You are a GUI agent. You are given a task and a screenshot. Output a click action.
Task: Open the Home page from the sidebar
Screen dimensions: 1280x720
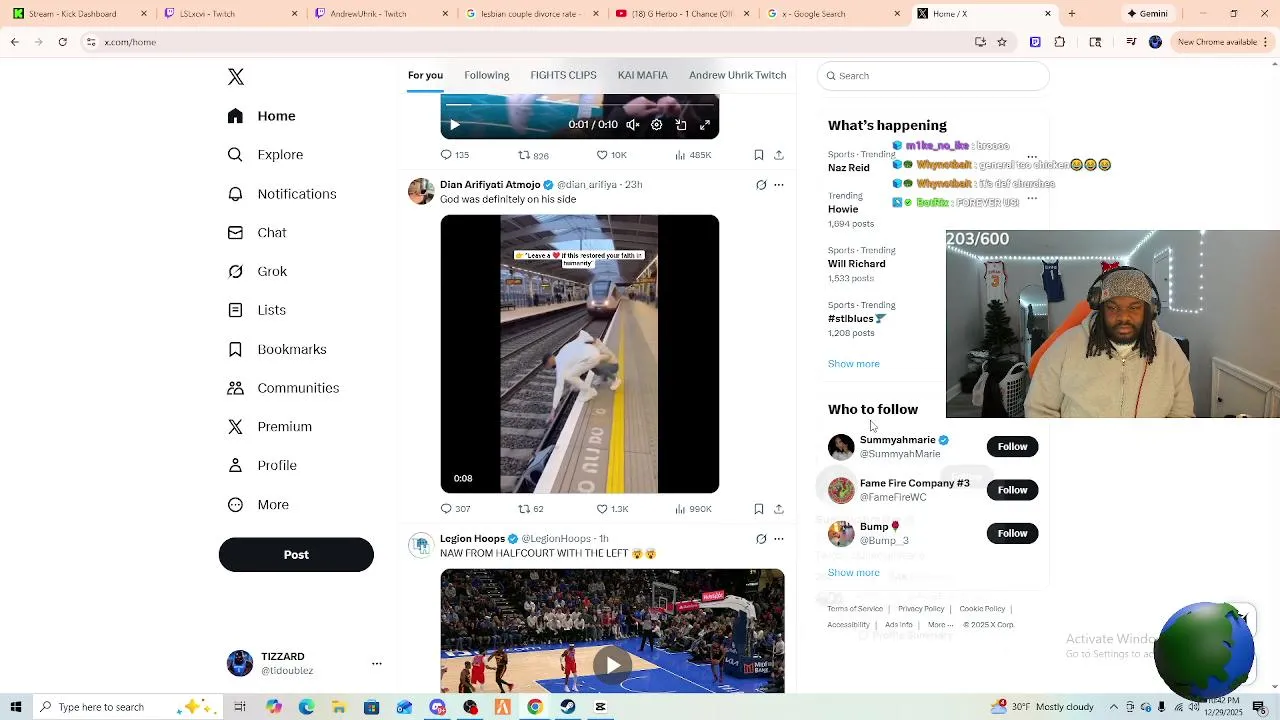(x=262, y=116)
